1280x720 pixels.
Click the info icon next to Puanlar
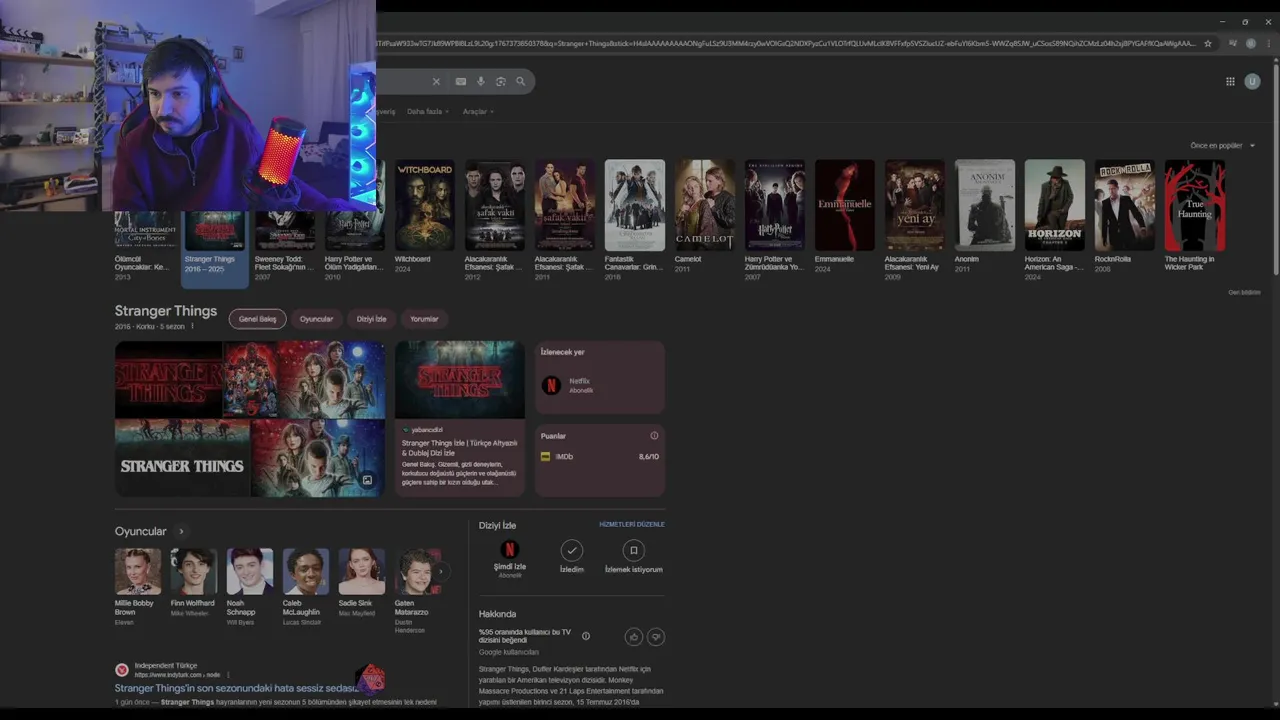[x=654, y=436]
